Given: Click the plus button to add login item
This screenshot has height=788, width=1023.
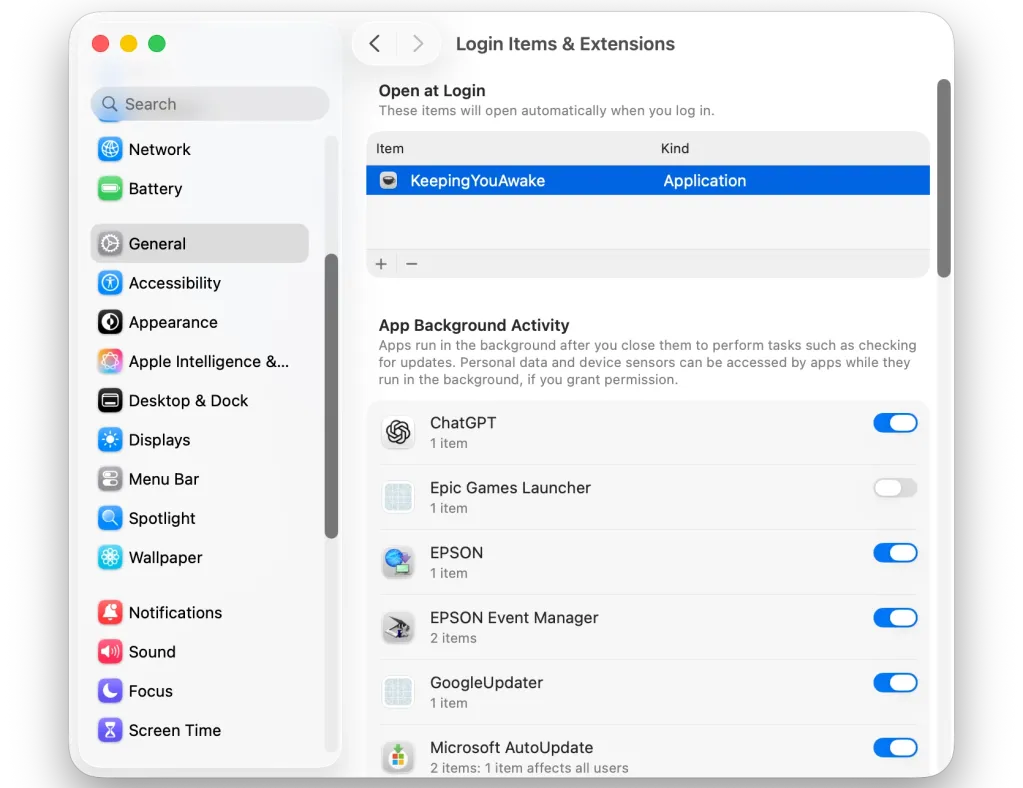Looking at the screenshot, I should coord(381,264).
